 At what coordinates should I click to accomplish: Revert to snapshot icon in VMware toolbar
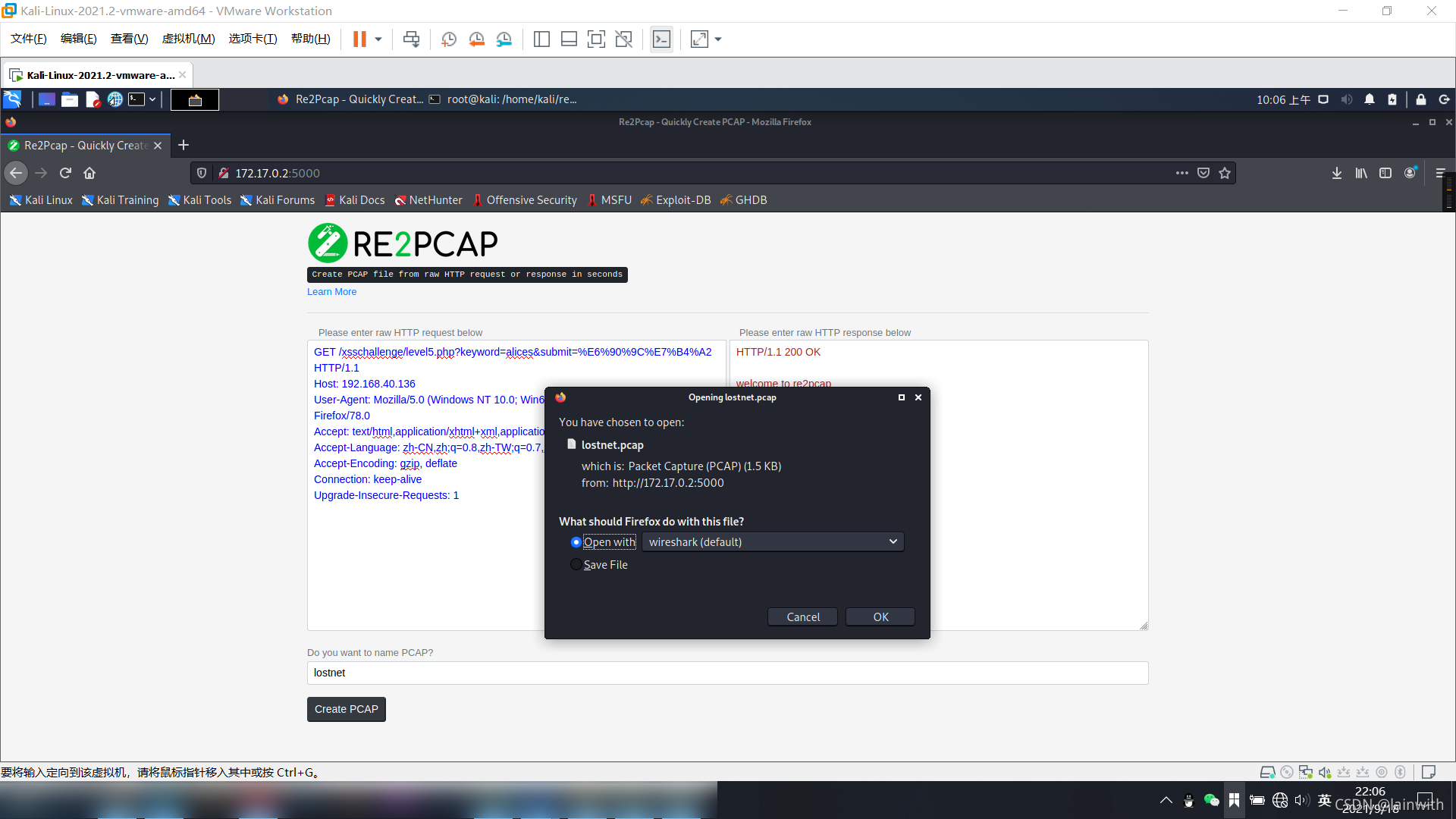click(477, 39)
